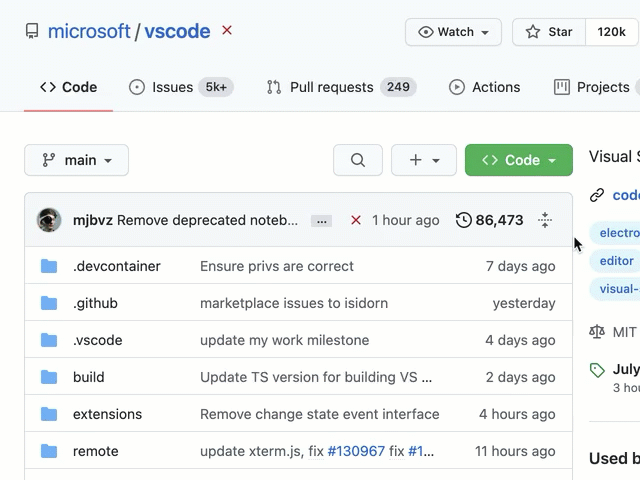The image size is (640, 480).
Task: Open the remote folder
Action: coord(96,451)
